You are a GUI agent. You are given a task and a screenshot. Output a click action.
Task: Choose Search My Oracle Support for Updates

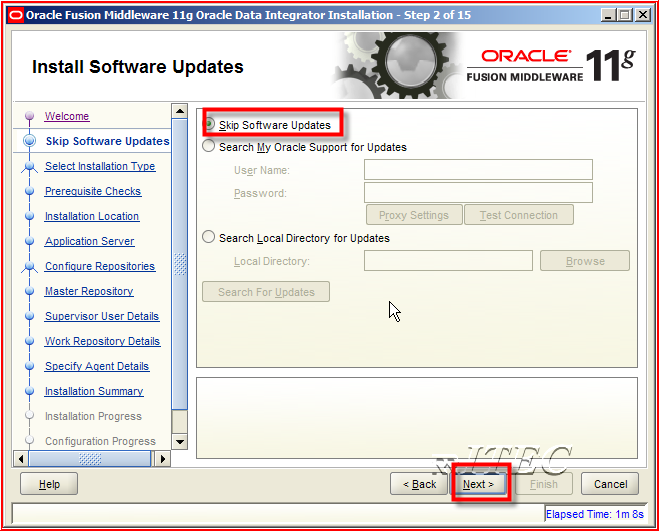(x=209, y=146)
